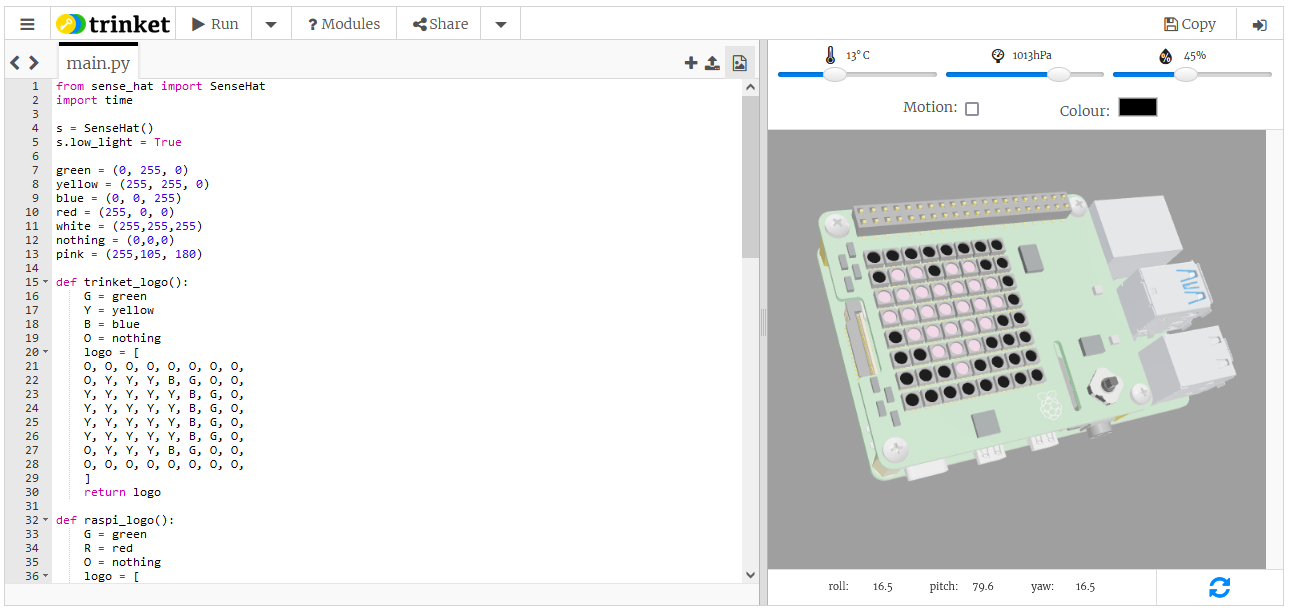Click the trinket logo

tap(113, 24)
